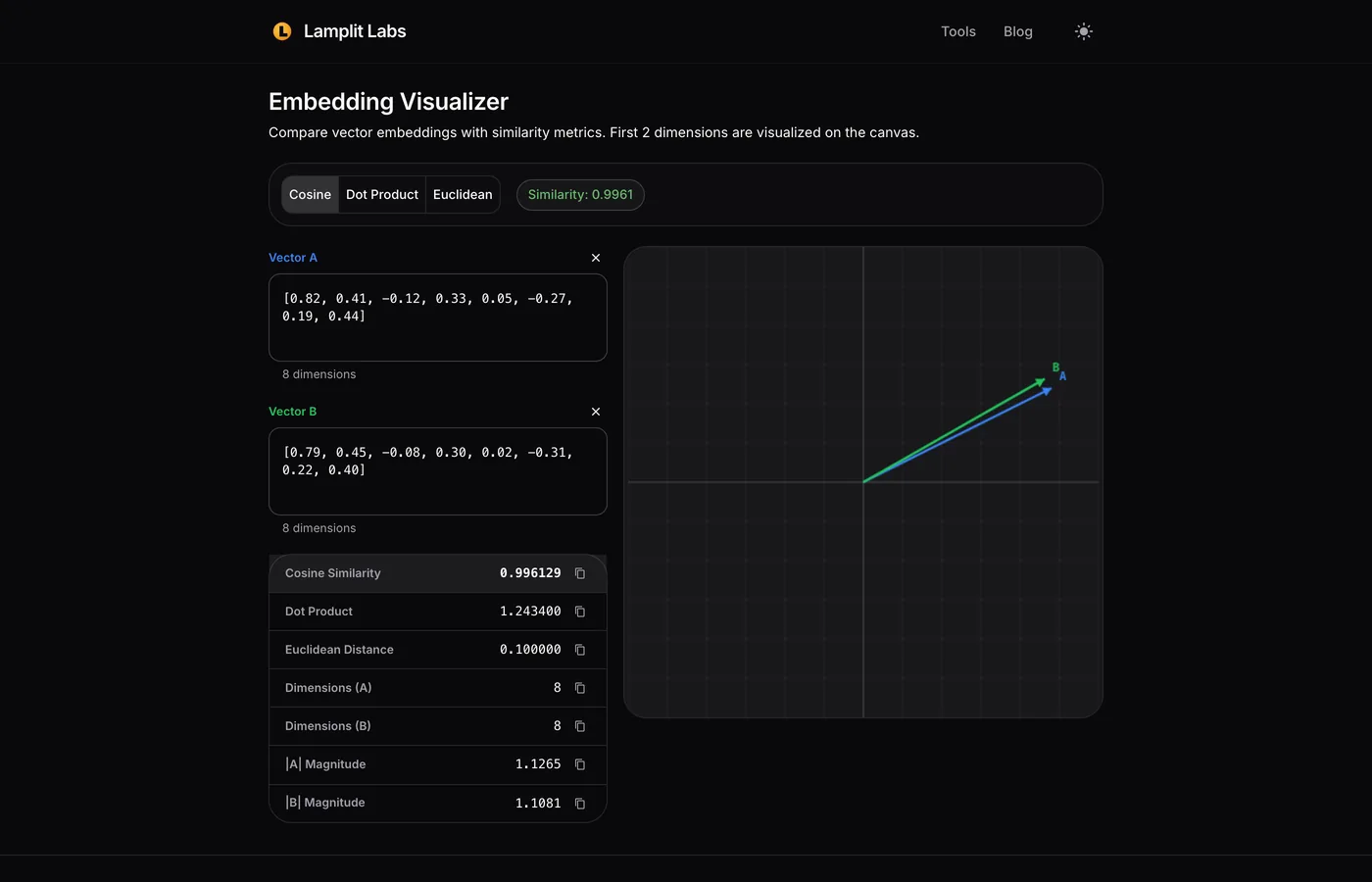
Task: Click the Similarity: 0.9961 badge
Action: (x=580, y=194)
